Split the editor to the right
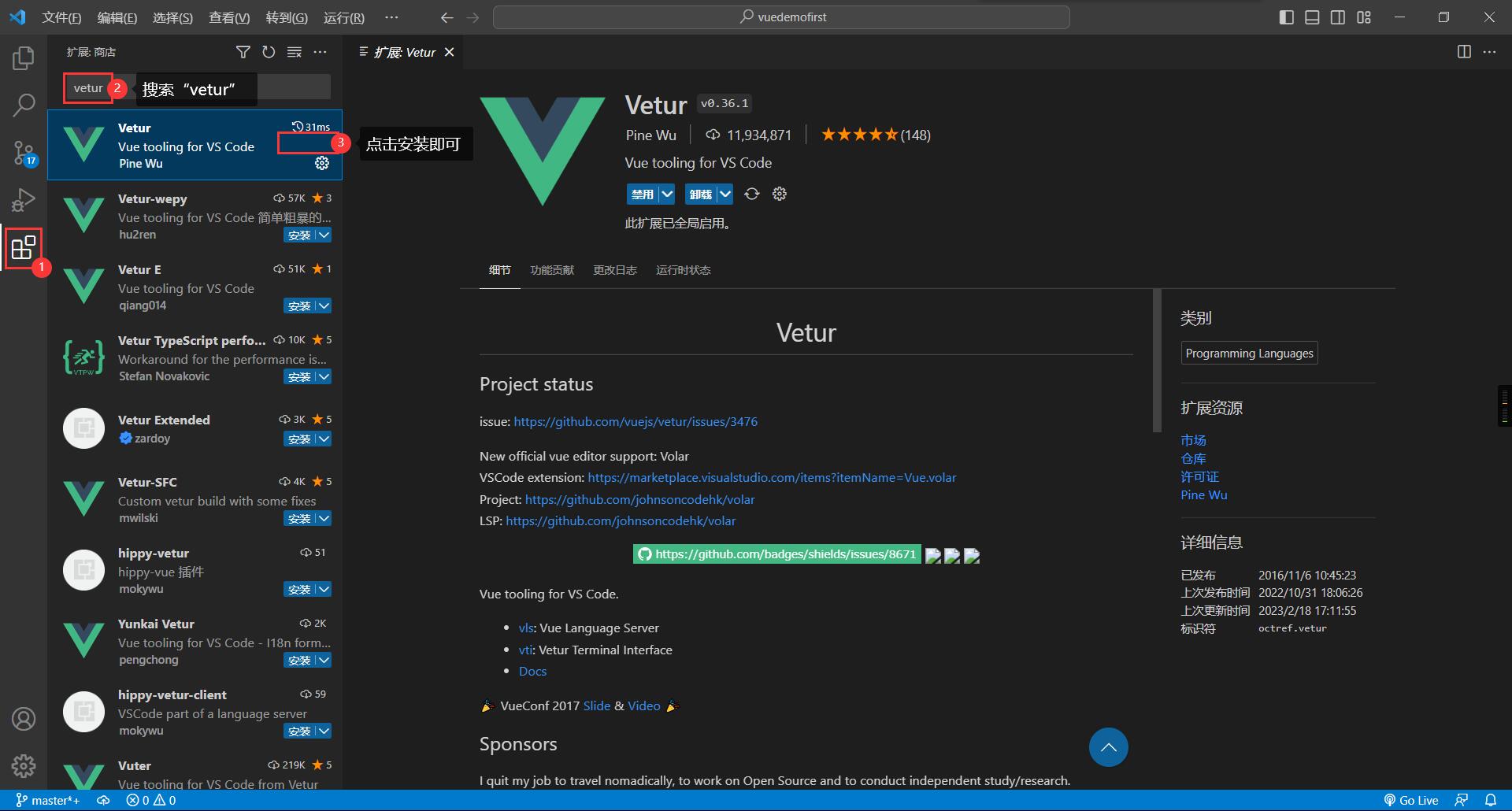This screenshot has width=1512, height=811. [x=1464, y=52]
